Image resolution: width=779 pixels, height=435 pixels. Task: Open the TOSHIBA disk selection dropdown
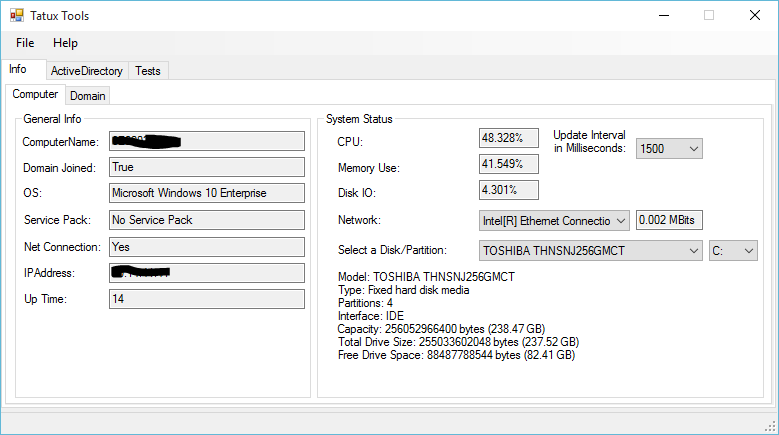click(591, 251)
